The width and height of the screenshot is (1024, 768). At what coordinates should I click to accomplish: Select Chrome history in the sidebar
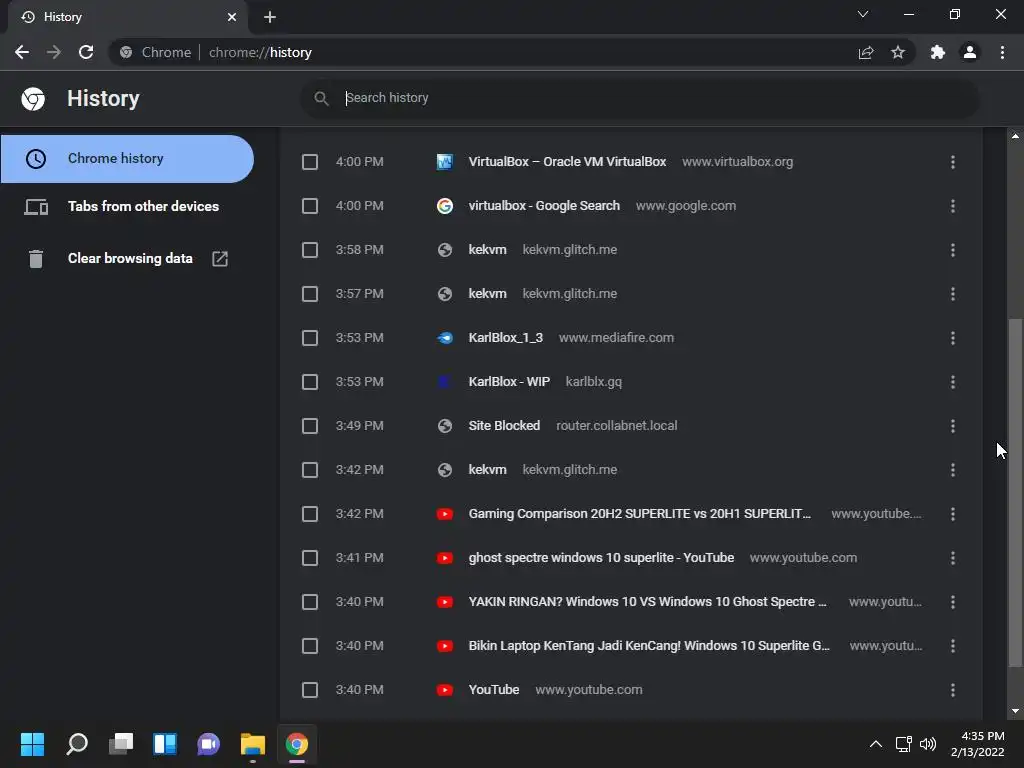pos(127,159)
